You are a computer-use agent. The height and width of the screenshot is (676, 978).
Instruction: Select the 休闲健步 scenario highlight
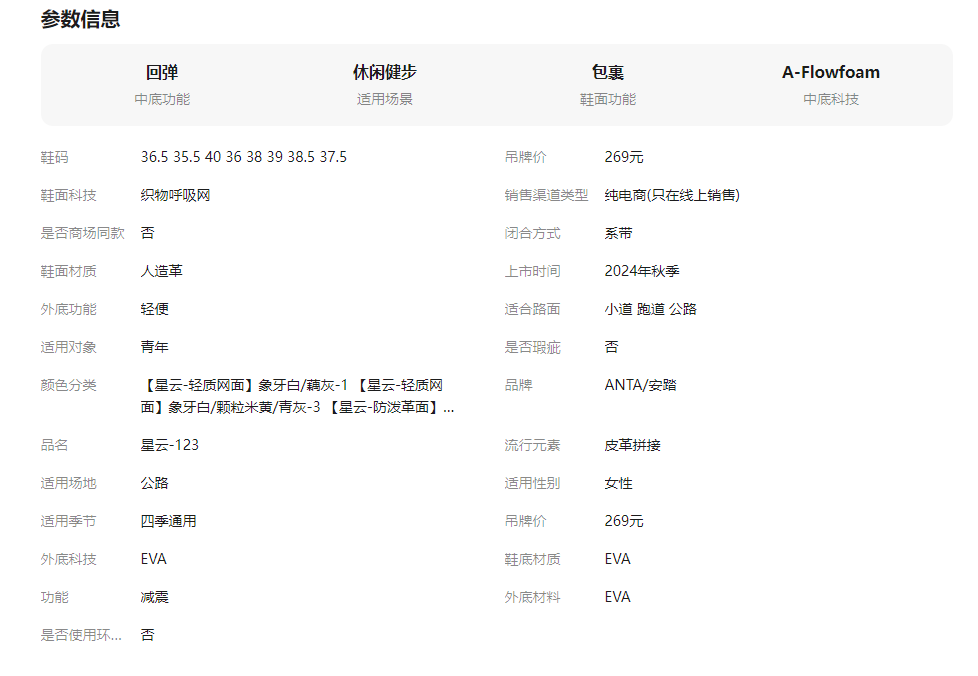coord(385,73)
